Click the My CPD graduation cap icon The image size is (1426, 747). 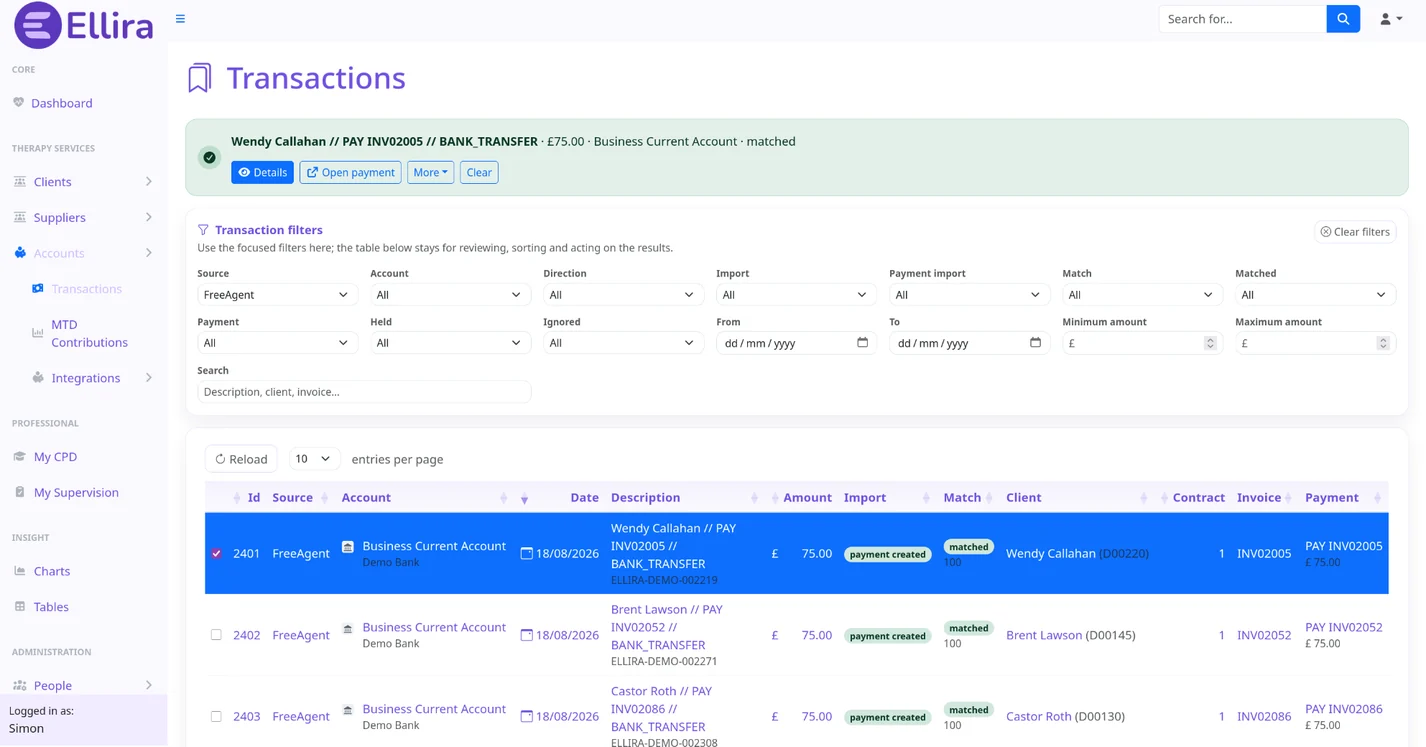tap(19, 457)
